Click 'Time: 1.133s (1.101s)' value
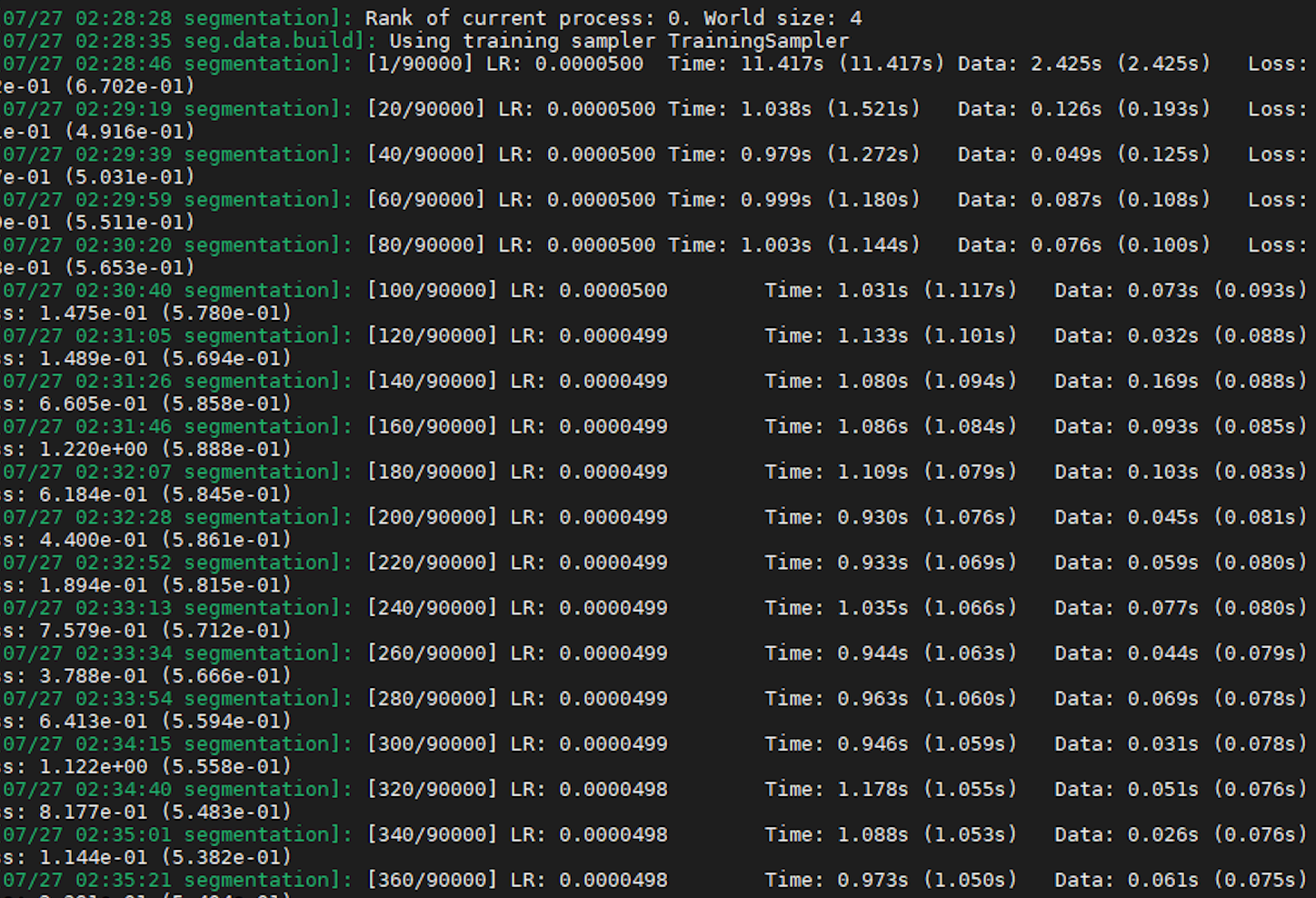The image size is (1316, 898). coord(891,336)
